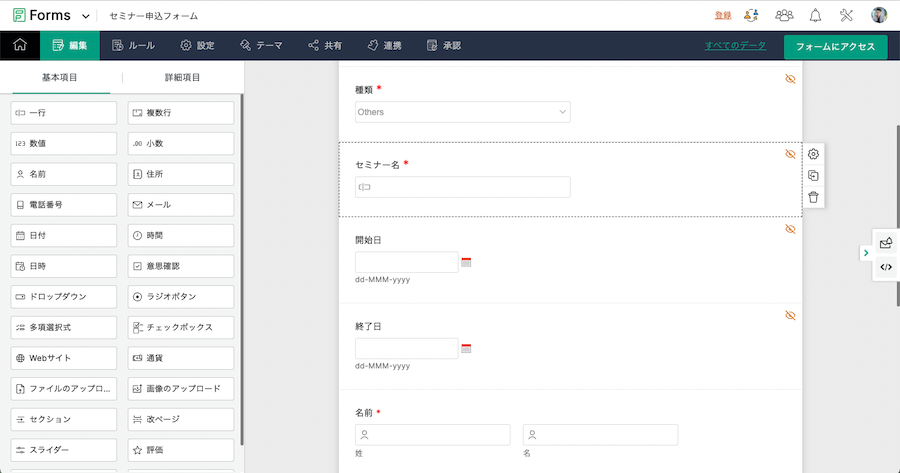900x473 pixels.
Task: Open the notifications bell
Action: (x=816, y=15)
